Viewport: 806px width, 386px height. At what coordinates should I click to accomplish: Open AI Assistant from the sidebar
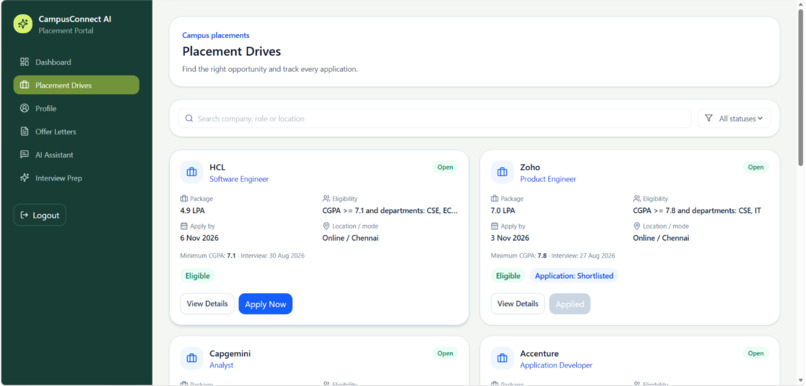click(x=76, y=155)
